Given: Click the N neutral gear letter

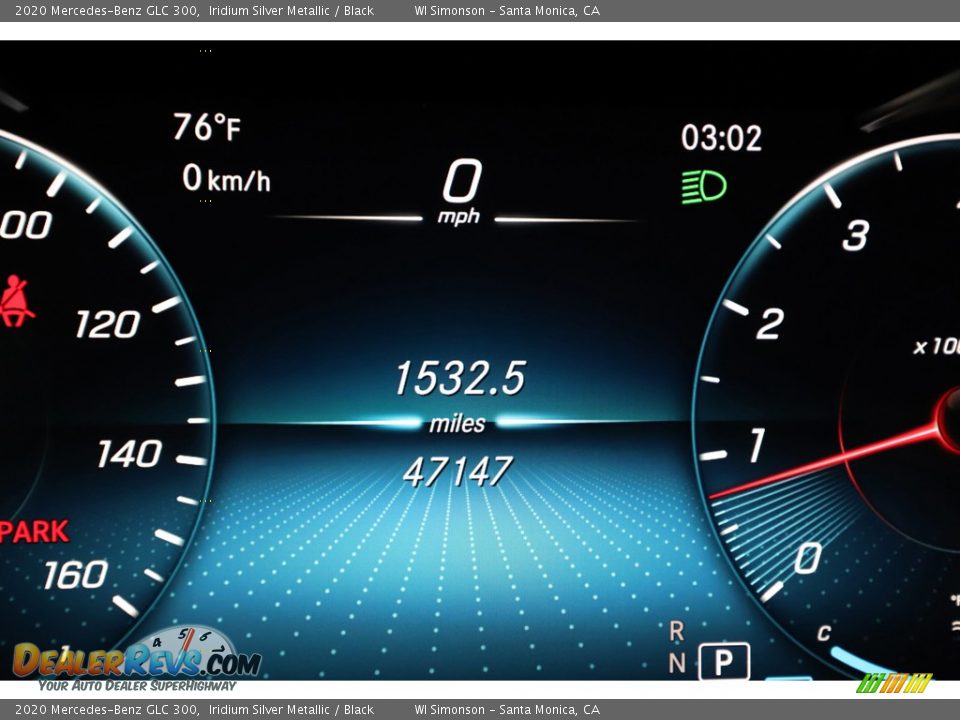Looking at the screenshot, I should (x=677, y=662).
